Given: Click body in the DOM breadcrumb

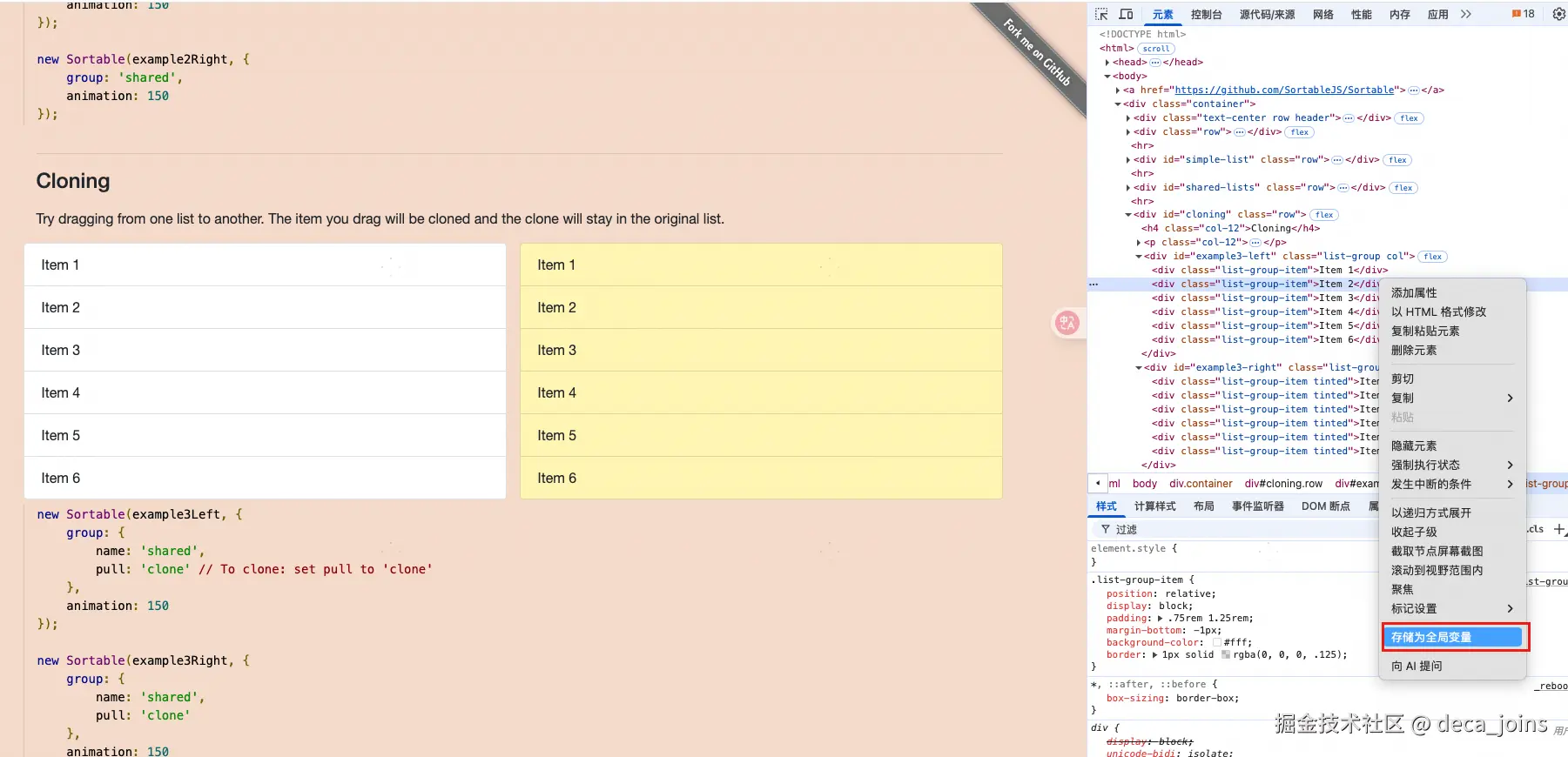Looking at the screenshot, I should coord(1145,484).
